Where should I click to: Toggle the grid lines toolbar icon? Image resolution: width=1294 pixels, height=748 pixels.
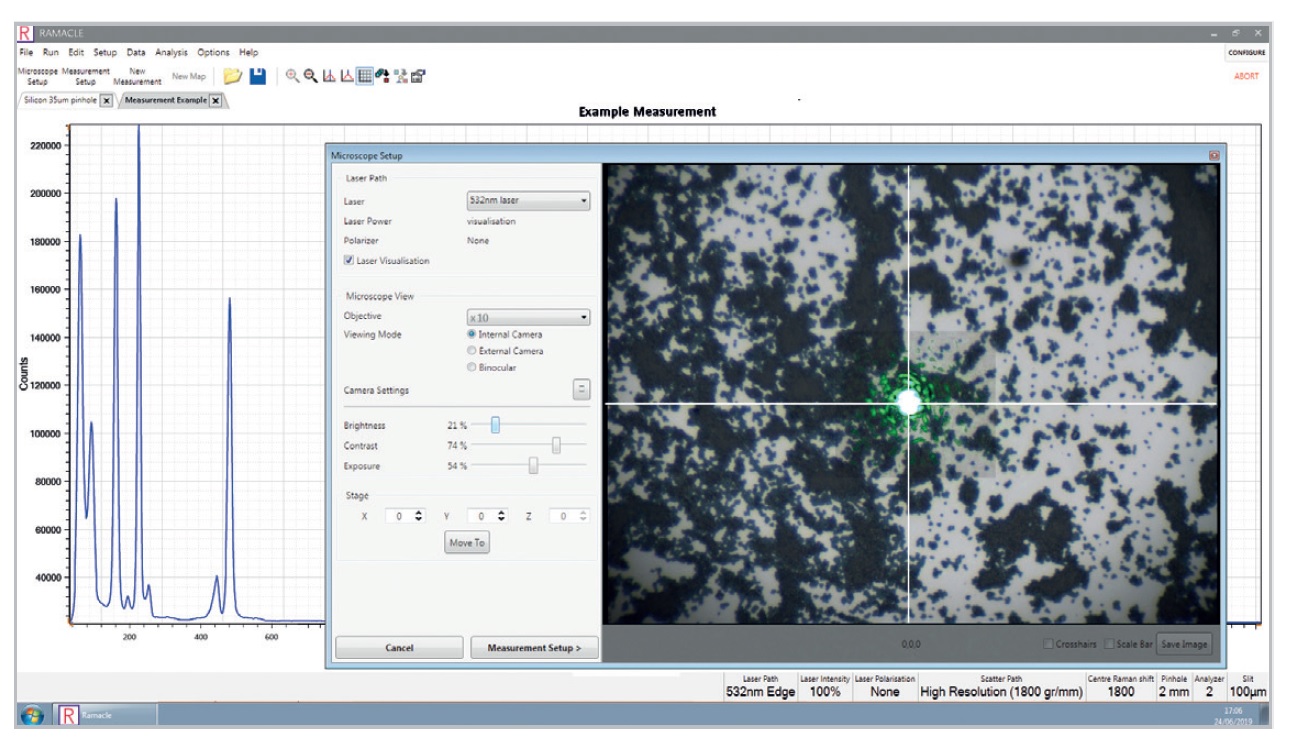tap(365, 76)
